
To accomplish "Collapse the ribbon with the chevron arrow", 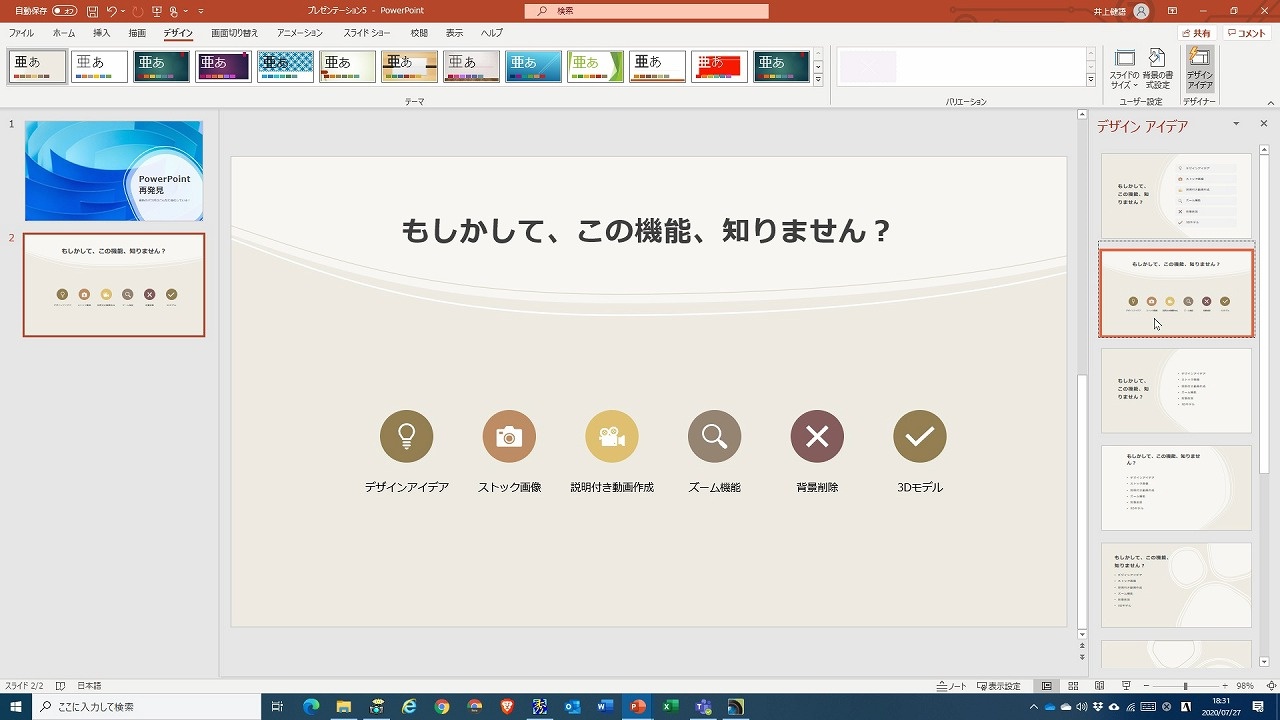I will pyautogui.click(x=1270, y=100).
